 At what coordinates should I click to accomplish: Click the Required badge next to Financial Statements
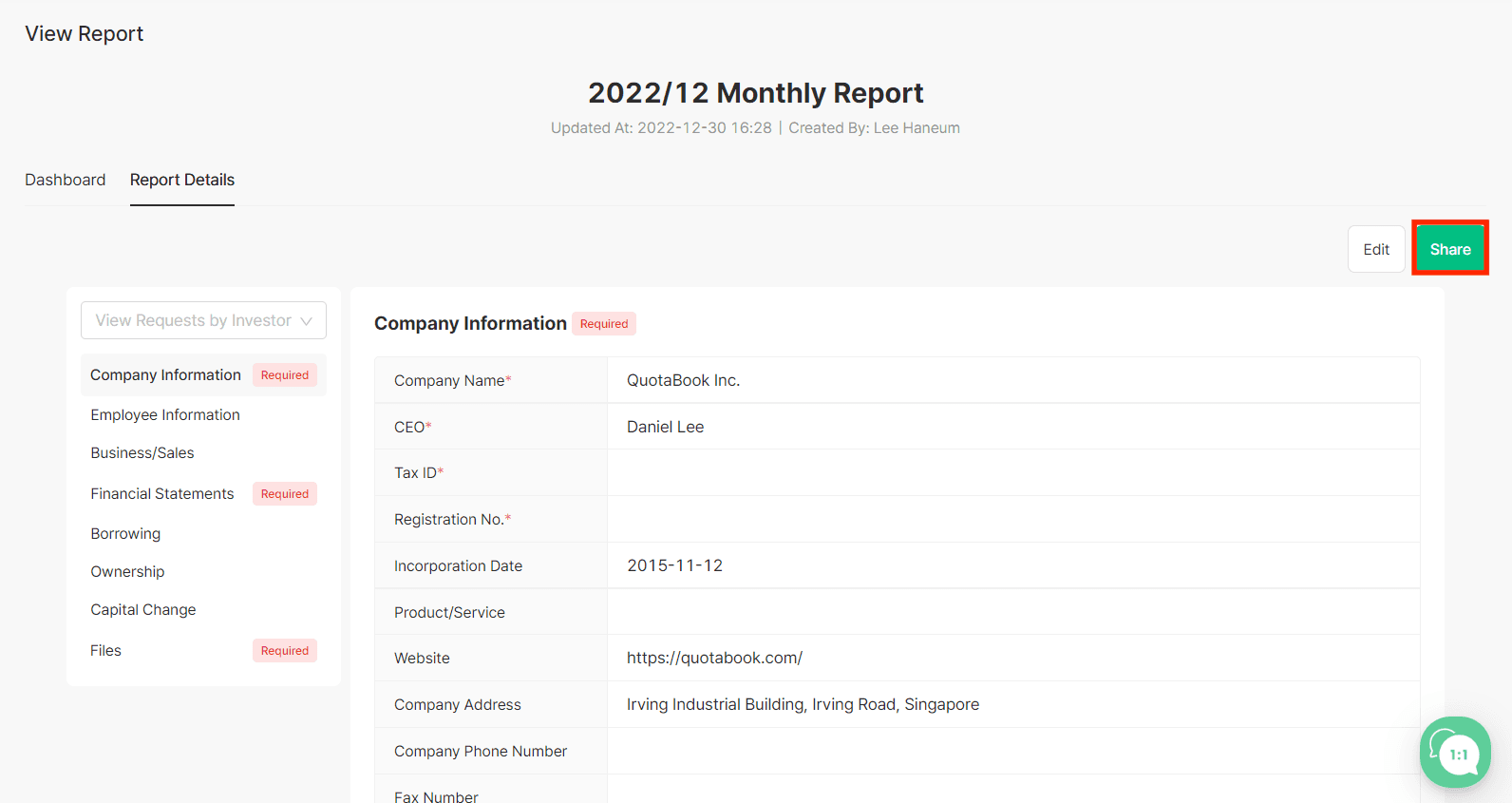click(285, 493)
